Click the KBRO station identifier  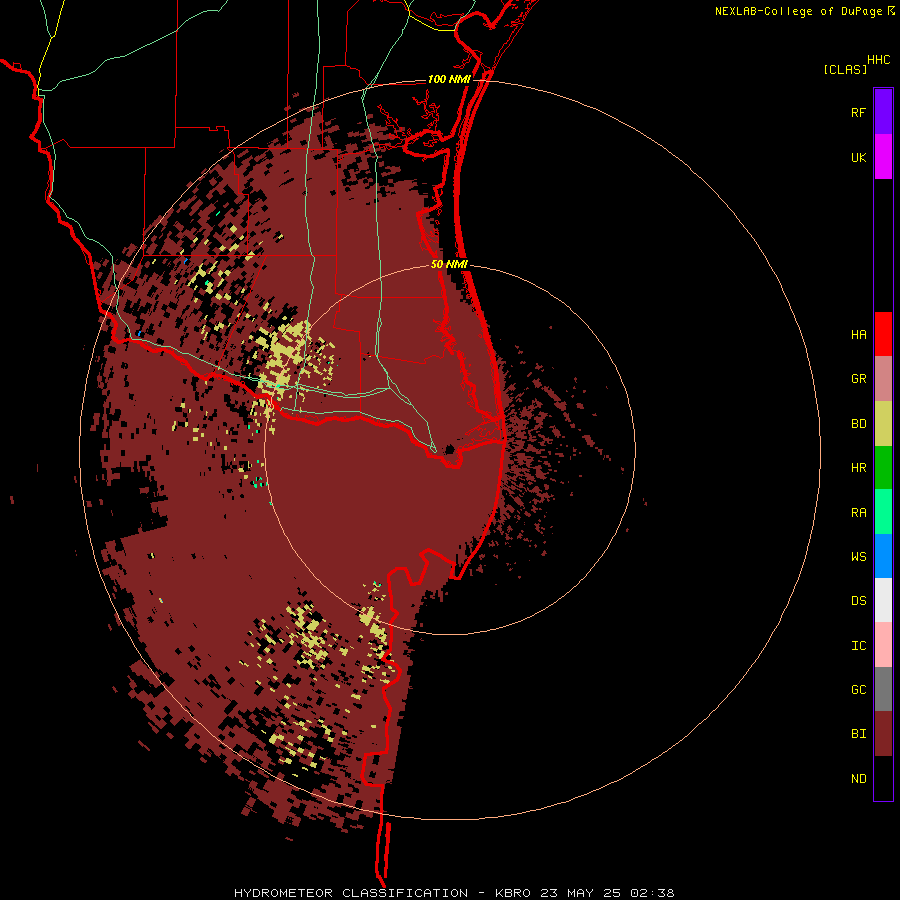[513, 893]
